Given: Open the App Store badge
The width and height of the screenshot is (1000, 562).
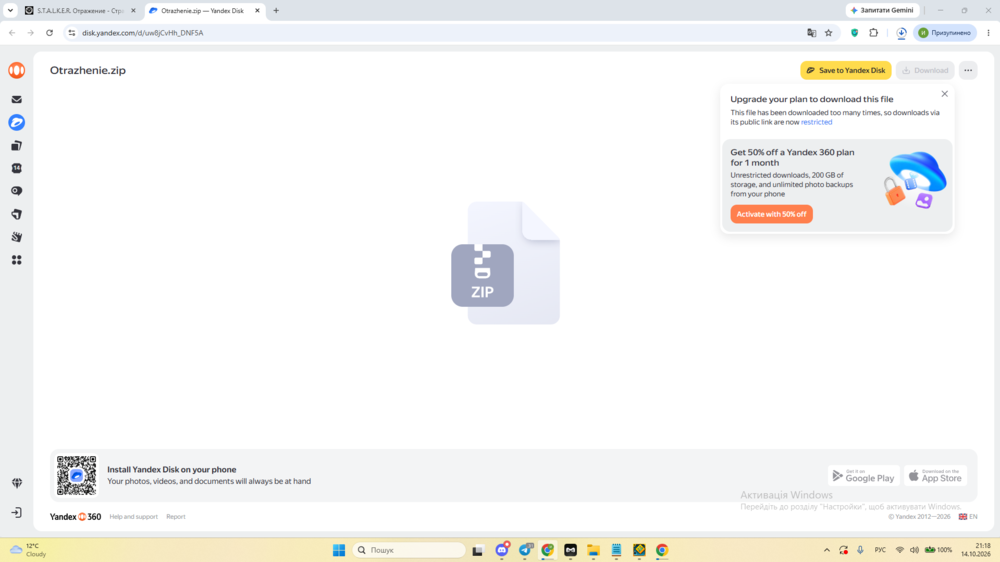Looking at the screenshot, I should click(935, 476).
